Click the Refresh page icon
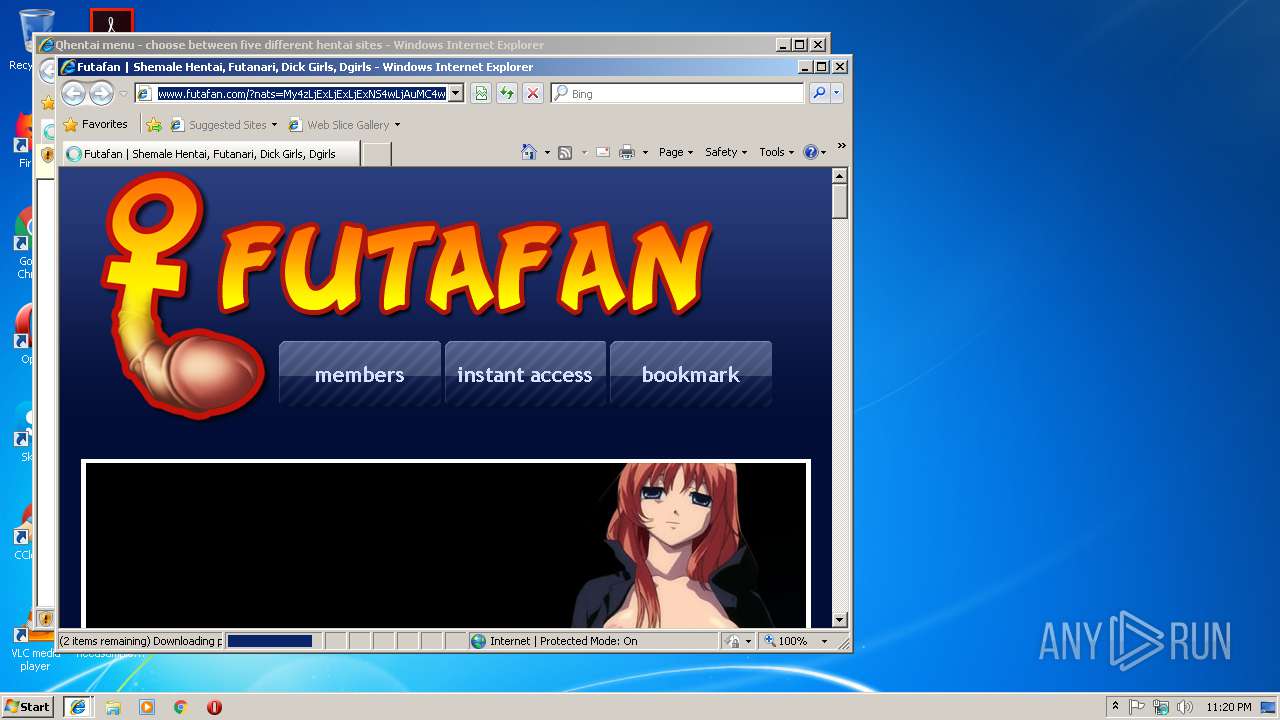1280x720 pixels. [x=507, y=94]
